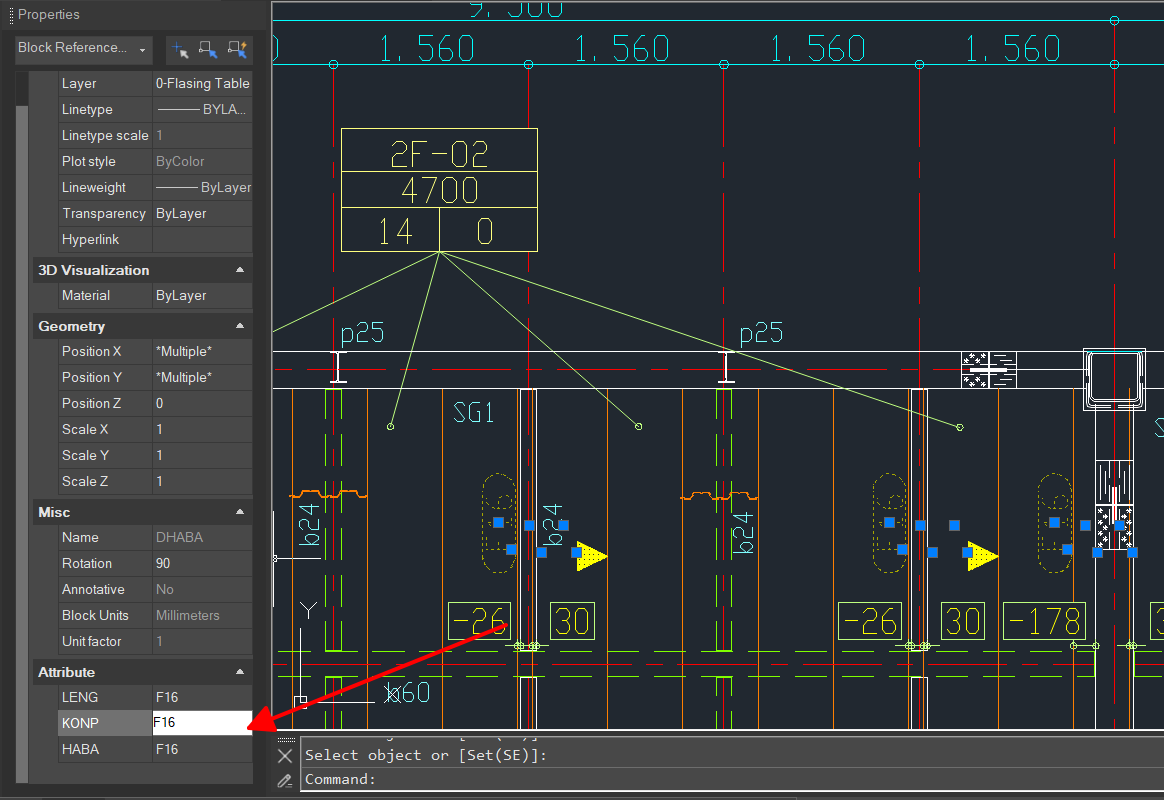Screen dimensions: 1164x800
Task: Click the Layer value 0-Flasing Table
Action: point(202,84)
